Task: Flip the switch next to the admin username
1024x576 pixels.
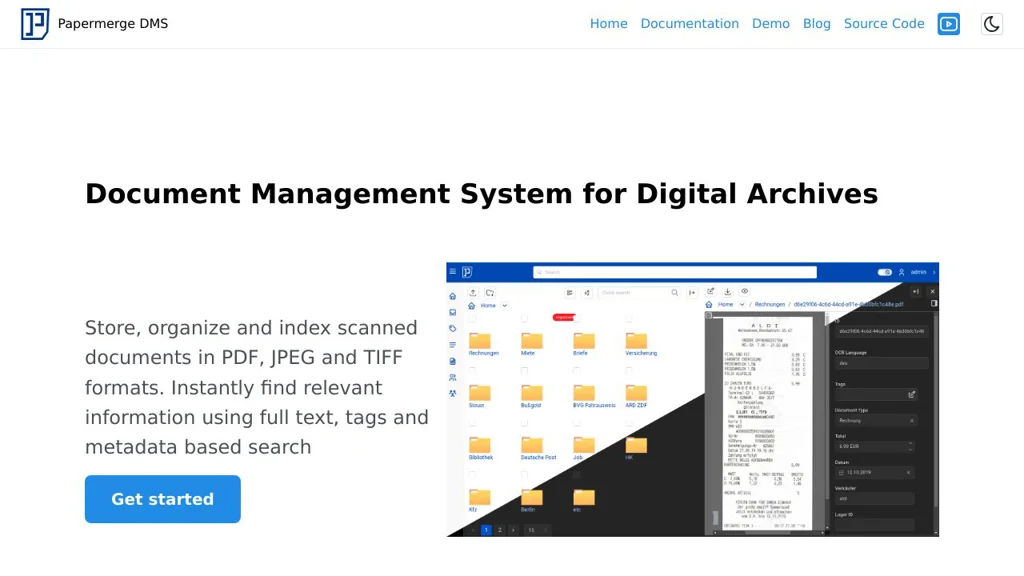Action: (x=884, y=272)
